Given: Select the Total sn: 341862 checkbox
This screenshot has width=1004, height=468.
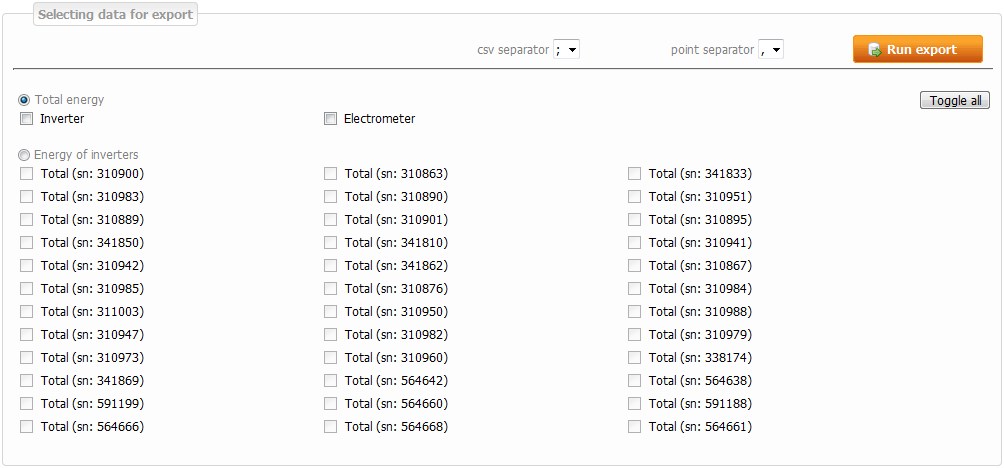Looking at the screenshot, I should point(331,266).
